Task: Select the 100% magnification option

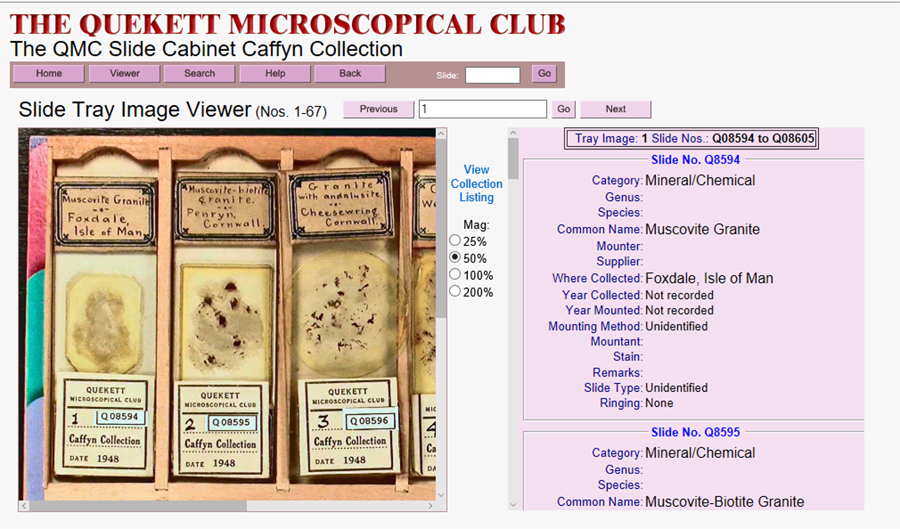Action: (455, 274)
